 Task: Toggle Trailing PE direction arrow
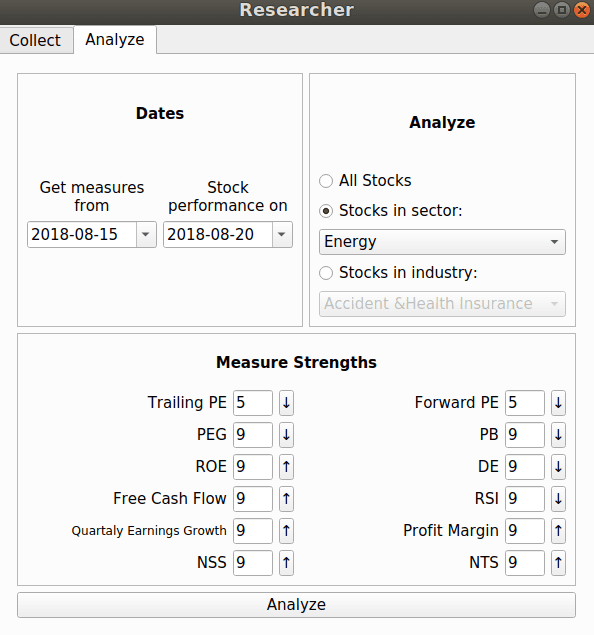pos(286,403)
